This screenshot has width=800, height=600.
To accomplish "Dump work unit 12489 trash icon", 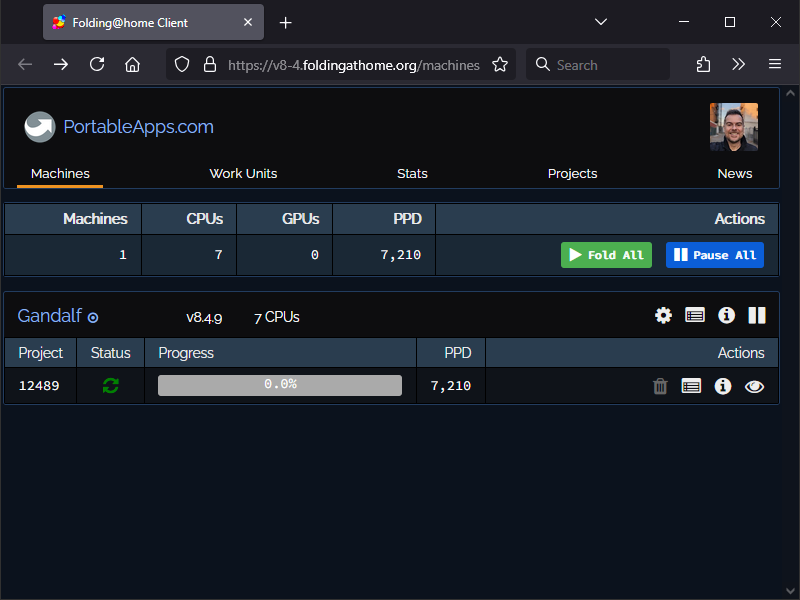I will (660, 386).
